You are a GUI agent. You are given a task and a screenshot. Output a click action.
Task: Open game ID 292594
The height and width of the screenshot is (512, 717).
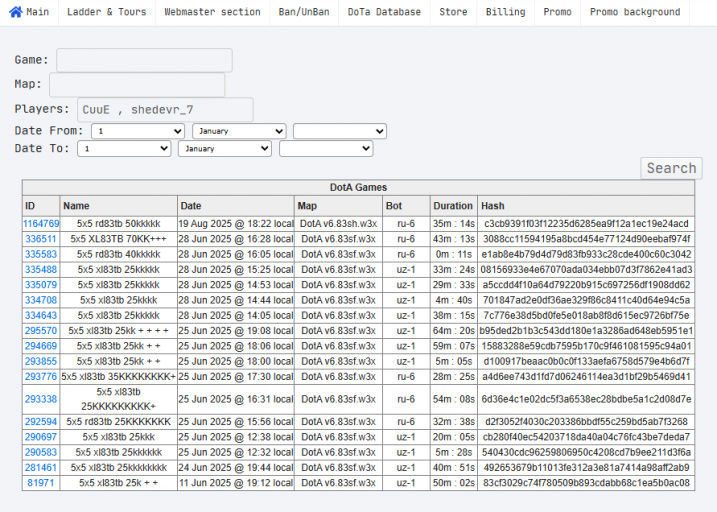click(41, 421)
